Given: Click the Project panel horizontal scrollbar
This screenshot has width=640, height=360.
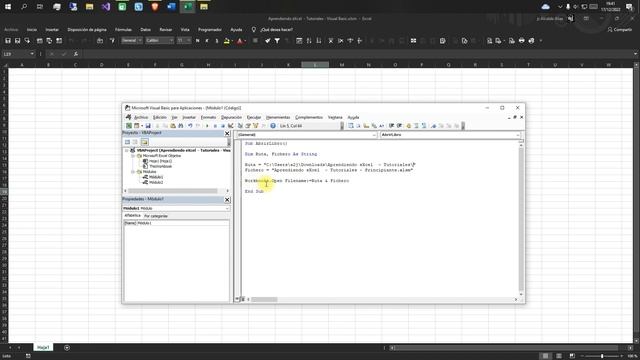Looking at the screenshot, I should click(x=173, y=191).
